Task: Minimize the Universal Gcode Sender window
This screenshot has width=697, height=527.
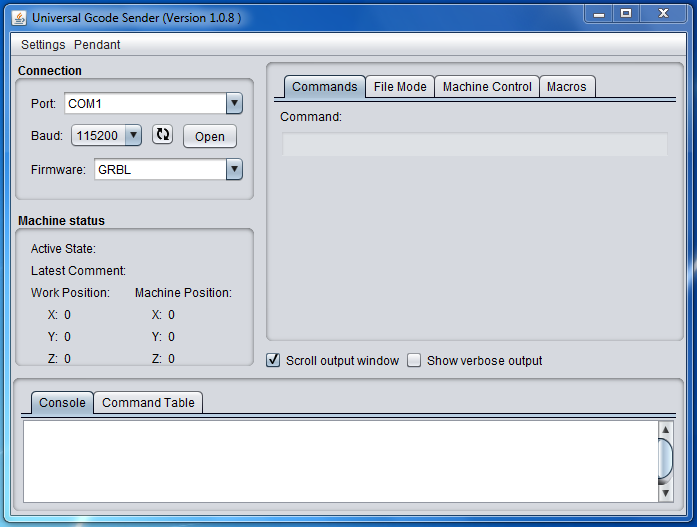Action: pos(599,14)
